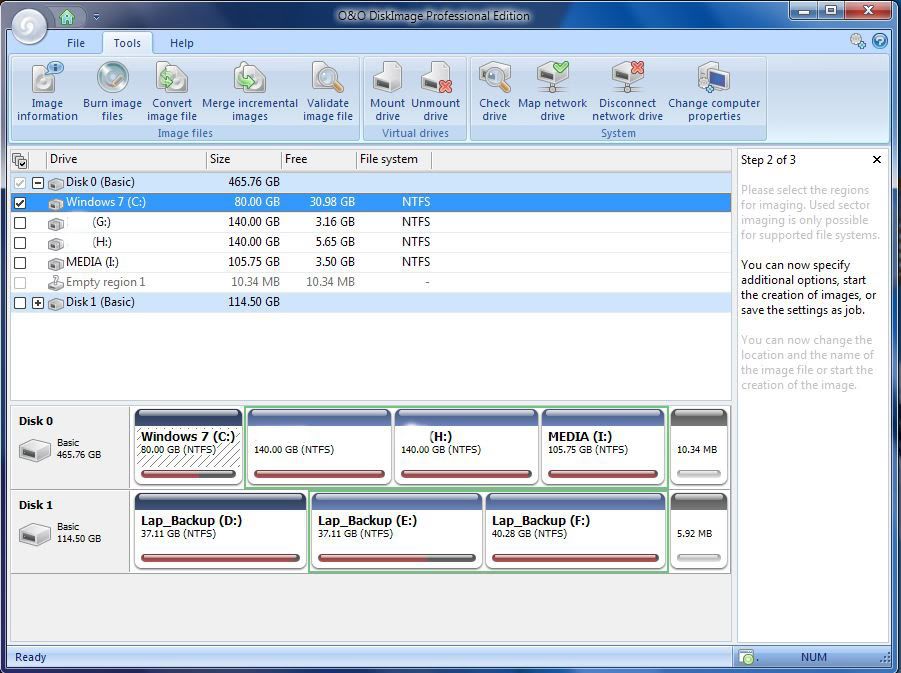Open Map network drive

552,92
